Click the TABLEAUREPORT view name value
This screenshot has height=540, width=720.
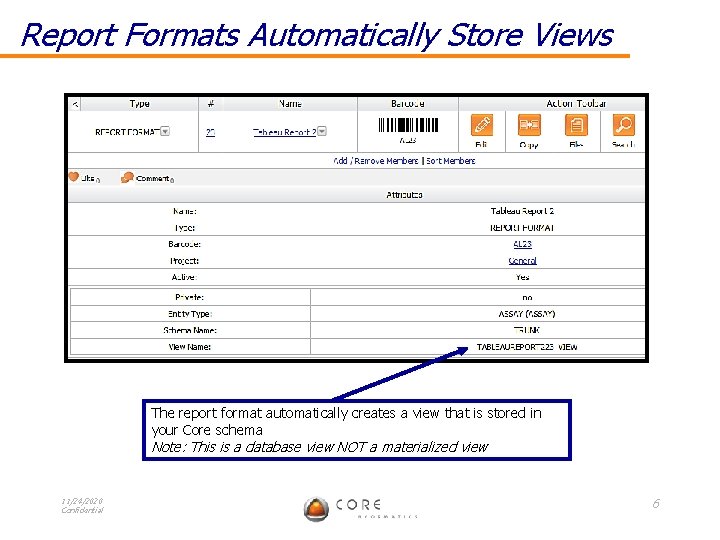pos(527,347)
